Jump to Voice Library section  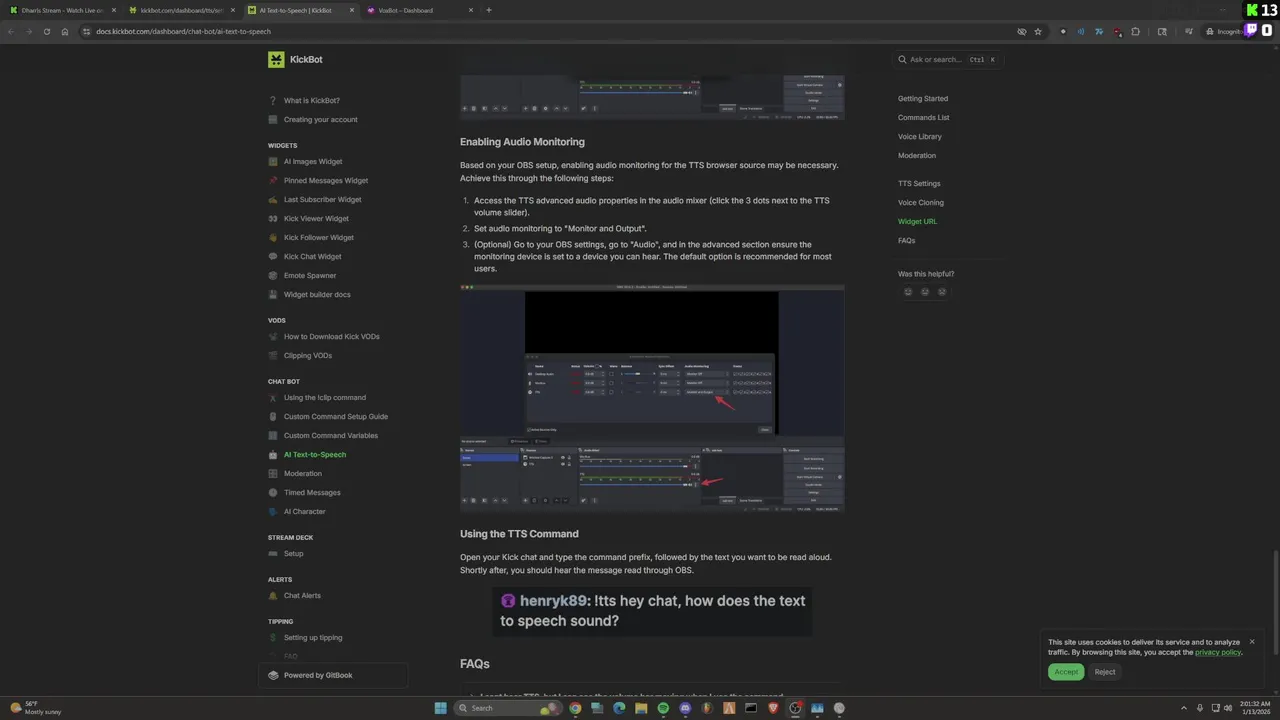pos(920,137)
